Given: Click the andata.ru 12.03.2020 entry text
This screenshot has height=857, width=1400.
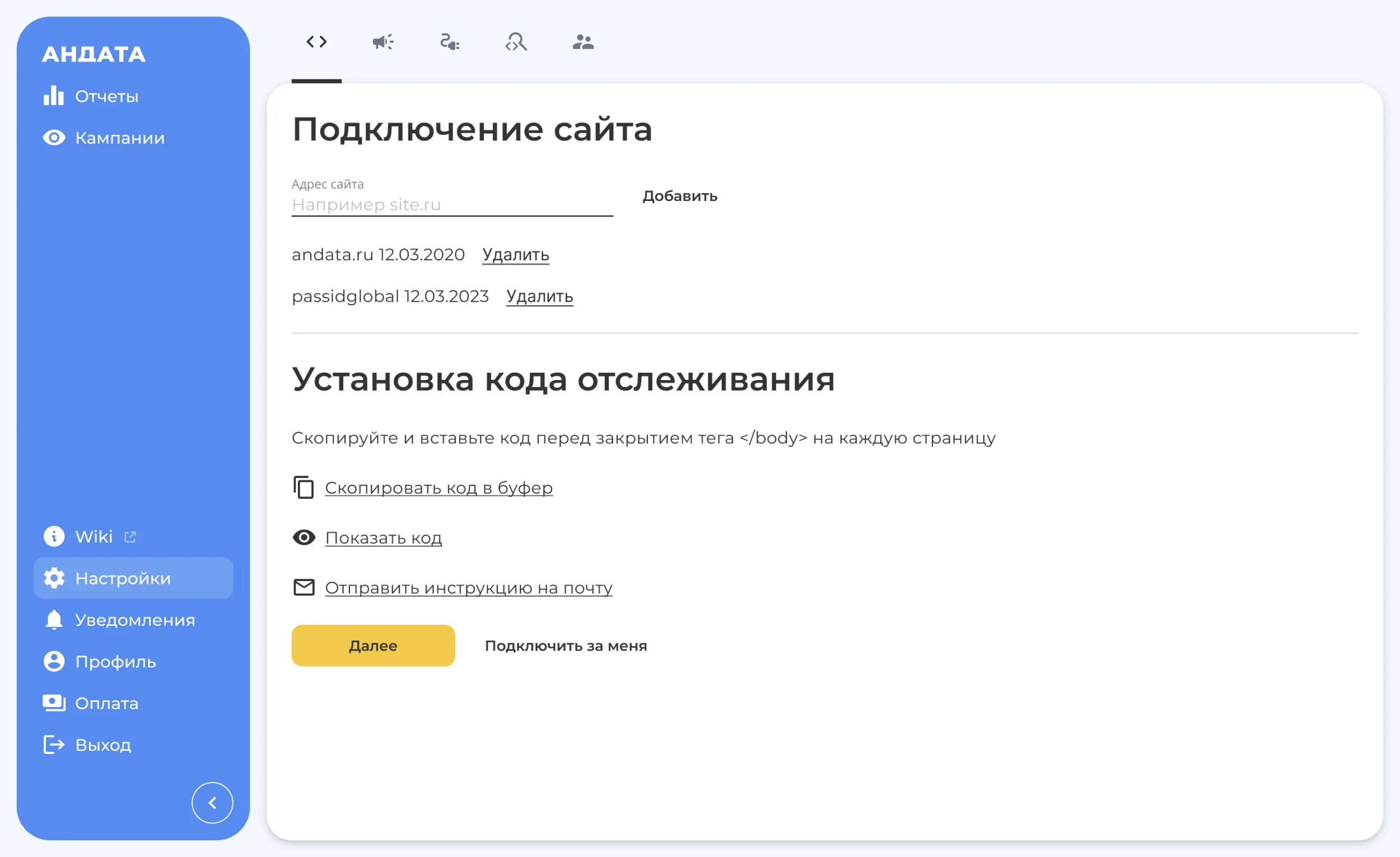Looking at the screenshot, I should 379,255.
